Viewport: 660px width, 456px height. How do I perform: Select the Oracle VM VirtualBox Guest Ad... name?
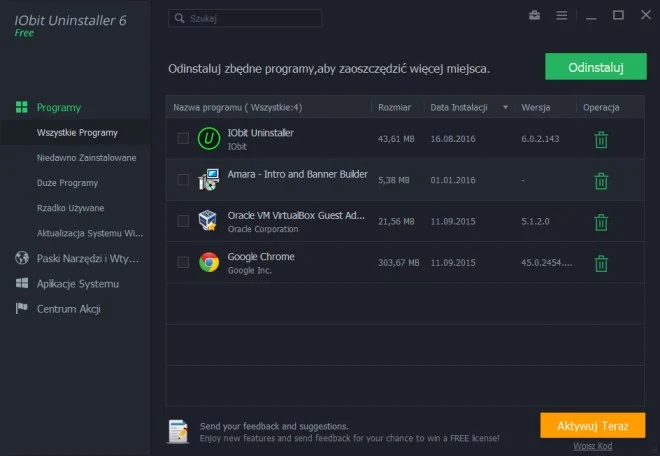[296, 215]
